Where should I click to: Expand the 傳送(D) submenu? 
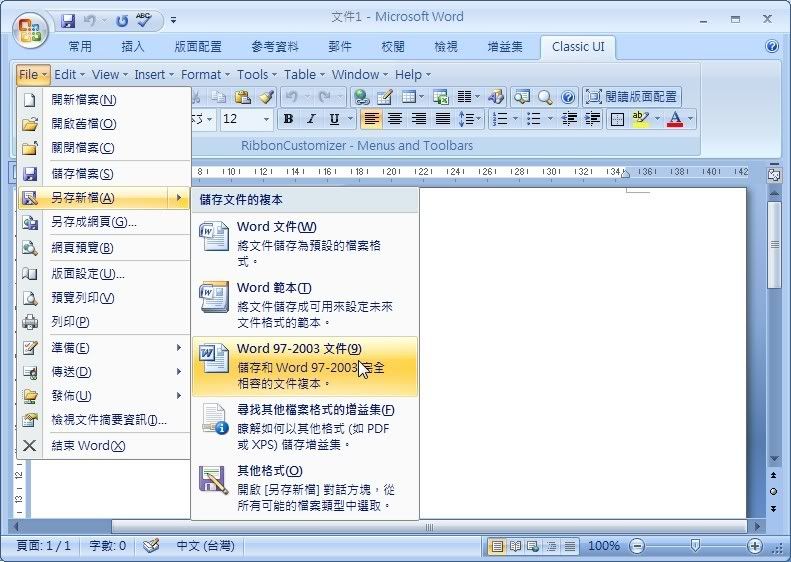(x=104, y=372)
